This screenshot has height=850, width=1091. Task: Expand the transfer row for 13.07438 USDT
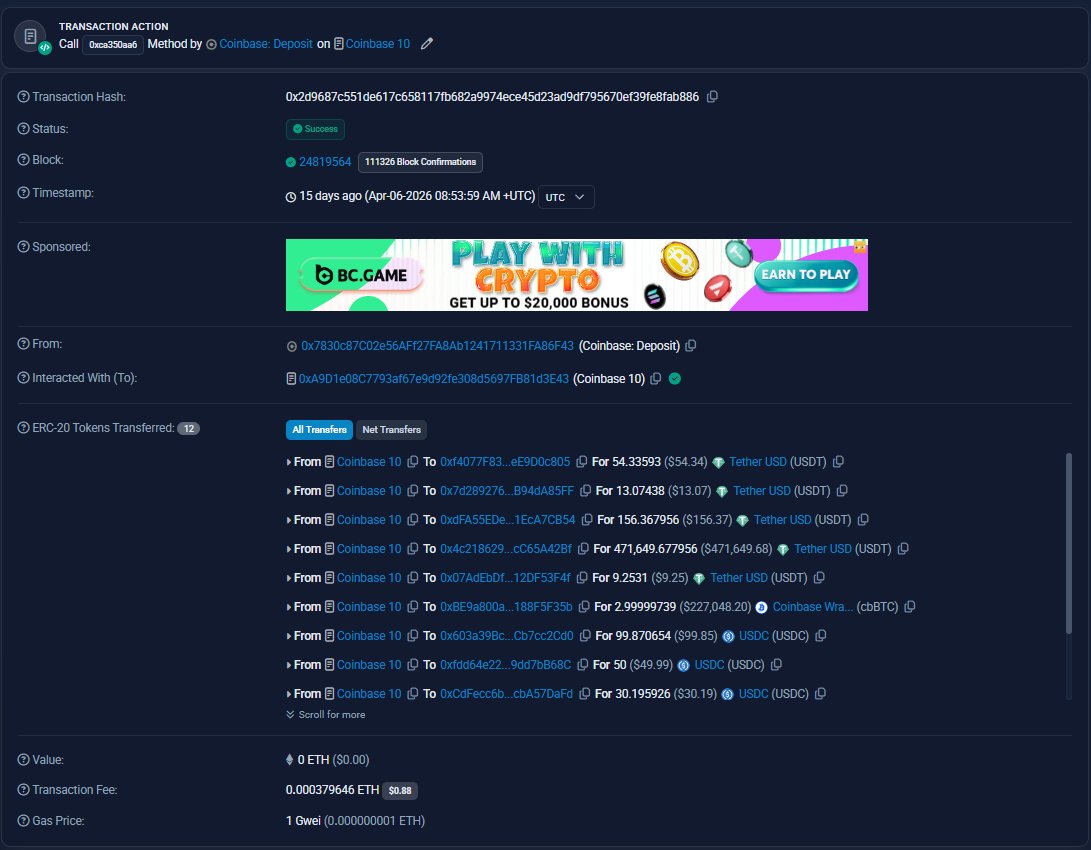click(x=289, y=491)
